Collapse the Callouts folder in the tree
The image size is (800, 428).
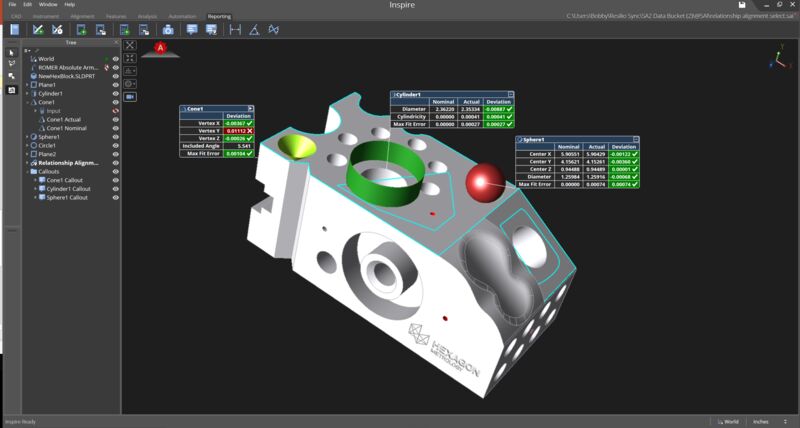[x=28, y=171]
